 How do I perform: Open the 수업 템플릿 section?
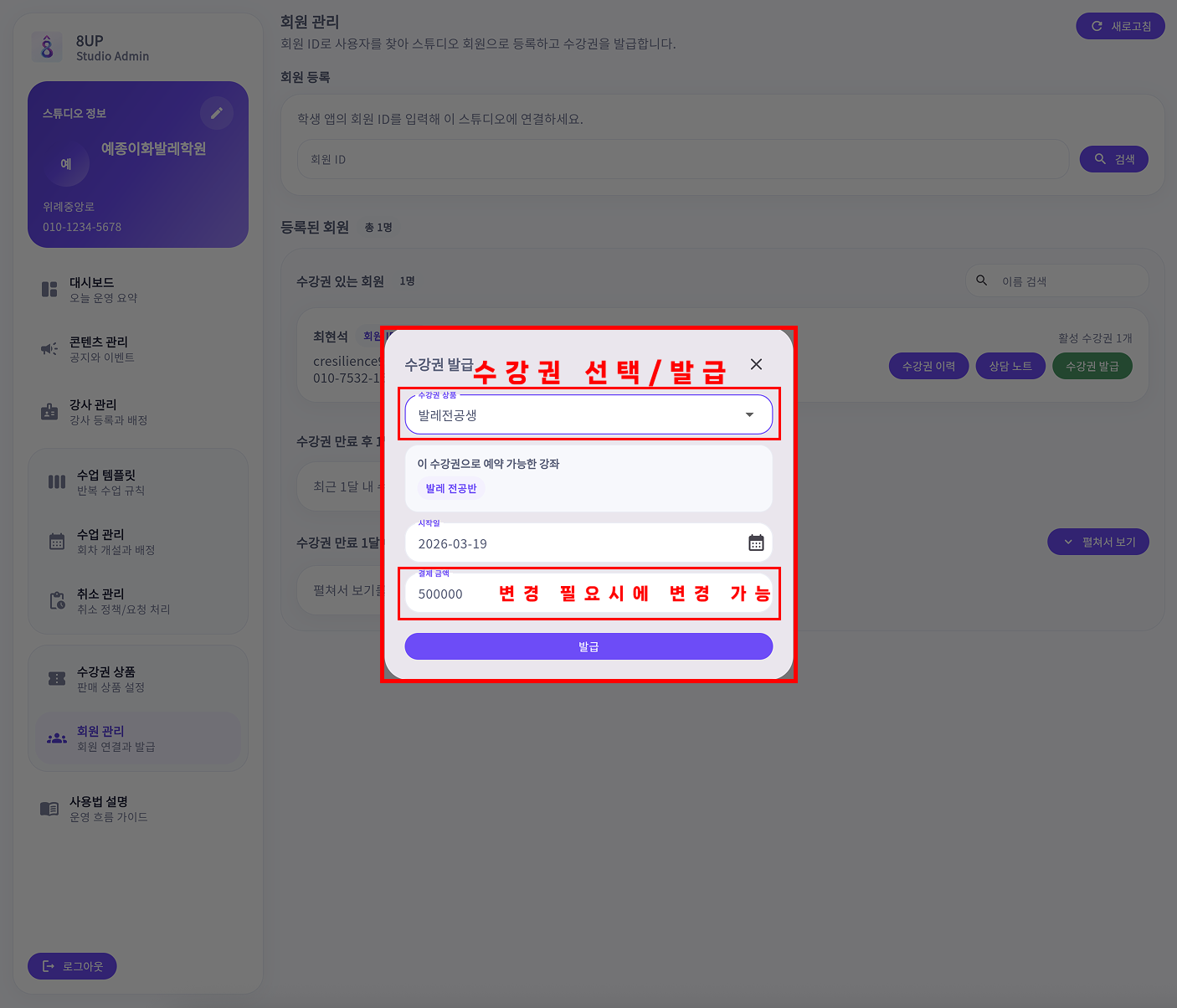coord(138,482)
